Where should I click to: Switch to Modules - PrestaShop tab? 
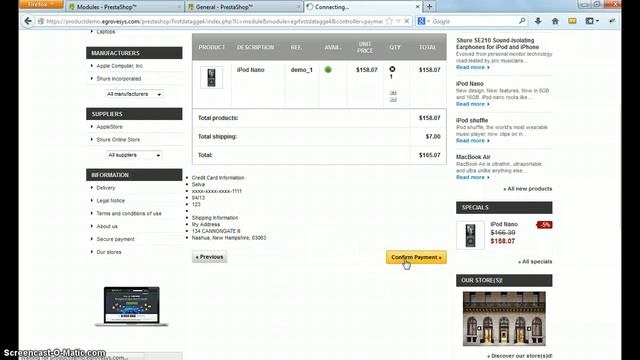125,7
